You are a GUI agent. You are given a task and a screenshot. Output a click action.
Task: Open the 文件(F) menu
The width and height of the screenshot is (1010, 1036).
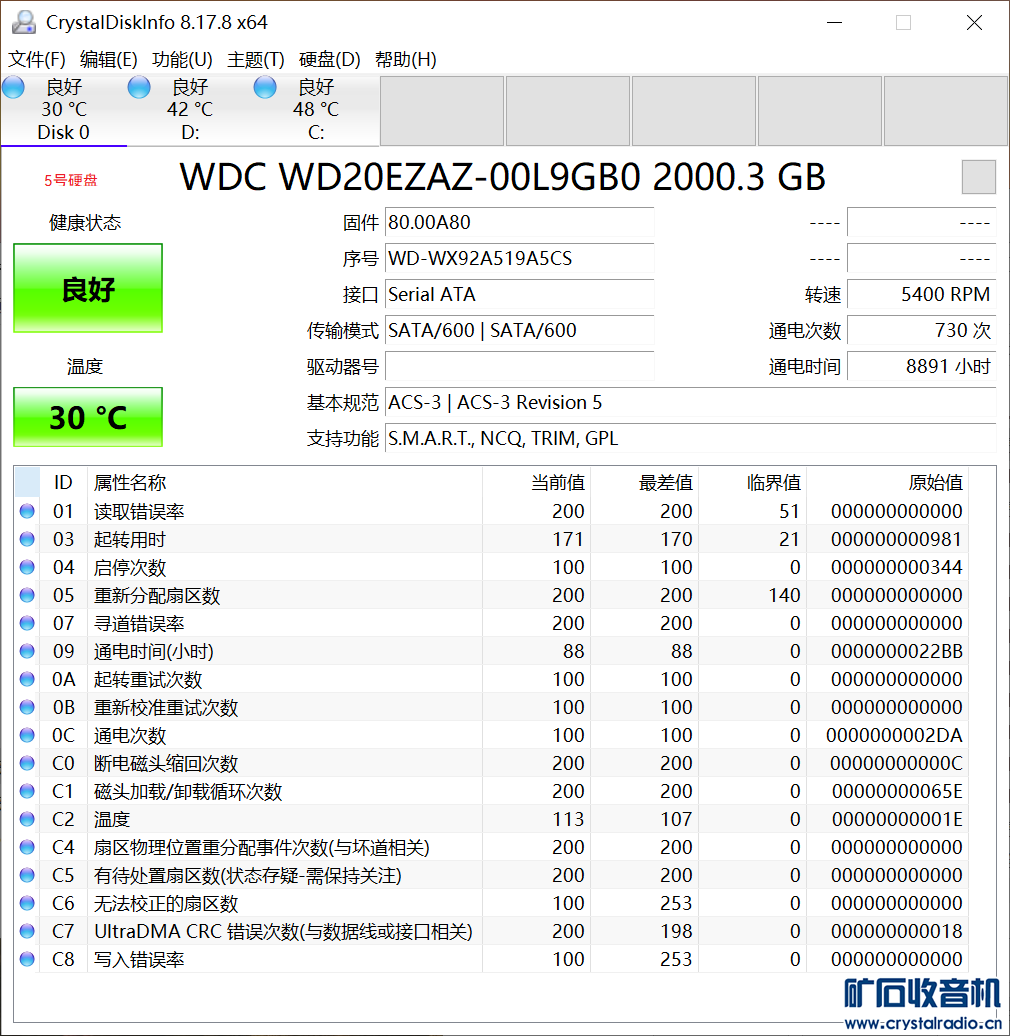click(x=36, y=59)
